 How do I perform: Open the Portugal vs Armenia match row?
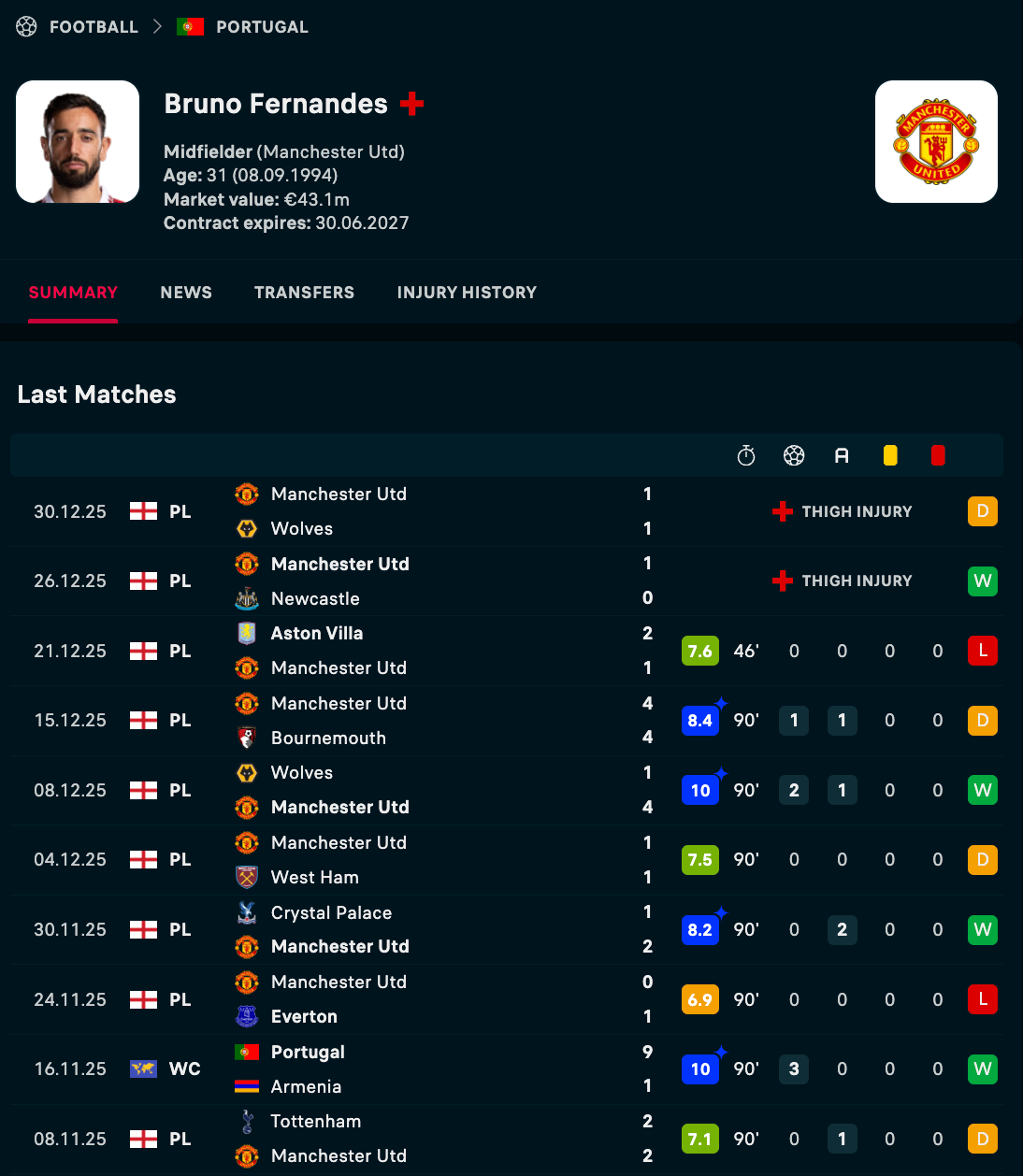coord(421,1069)
